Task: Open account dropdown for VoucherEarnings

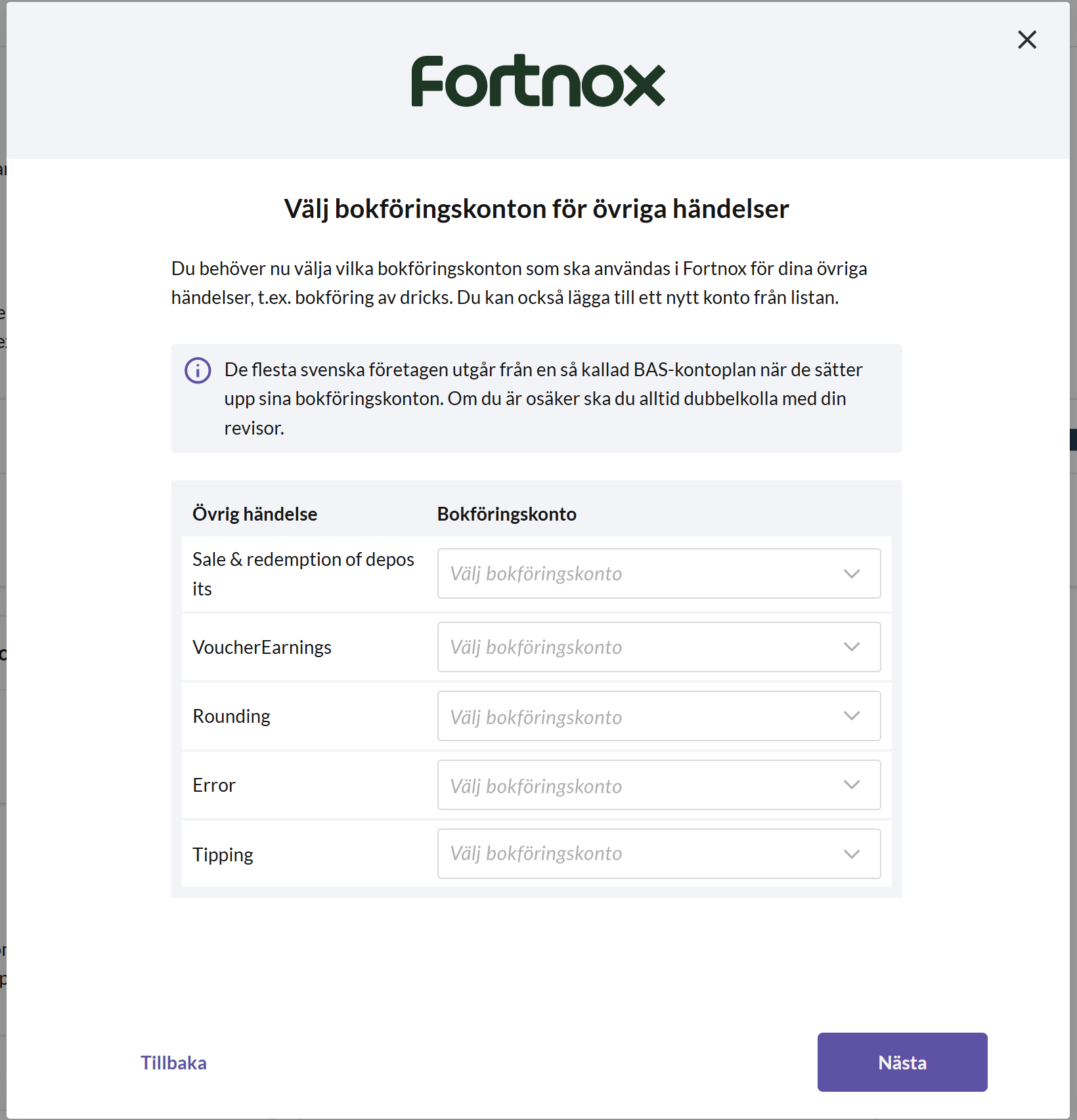Action: (x=659, y=647)
